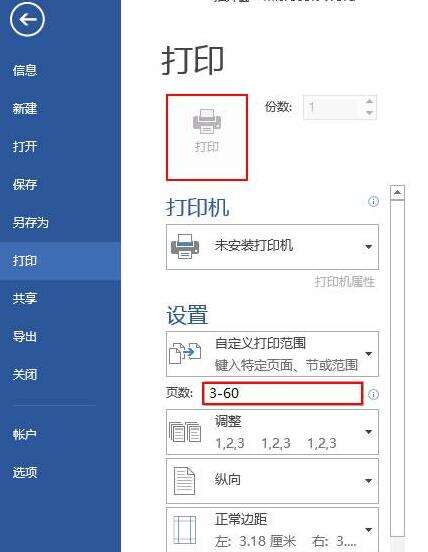The image size is (428, 552).
Task: Click the printer info icon beside 打印机
Action: pyautogui.click(x=373, y=201)
